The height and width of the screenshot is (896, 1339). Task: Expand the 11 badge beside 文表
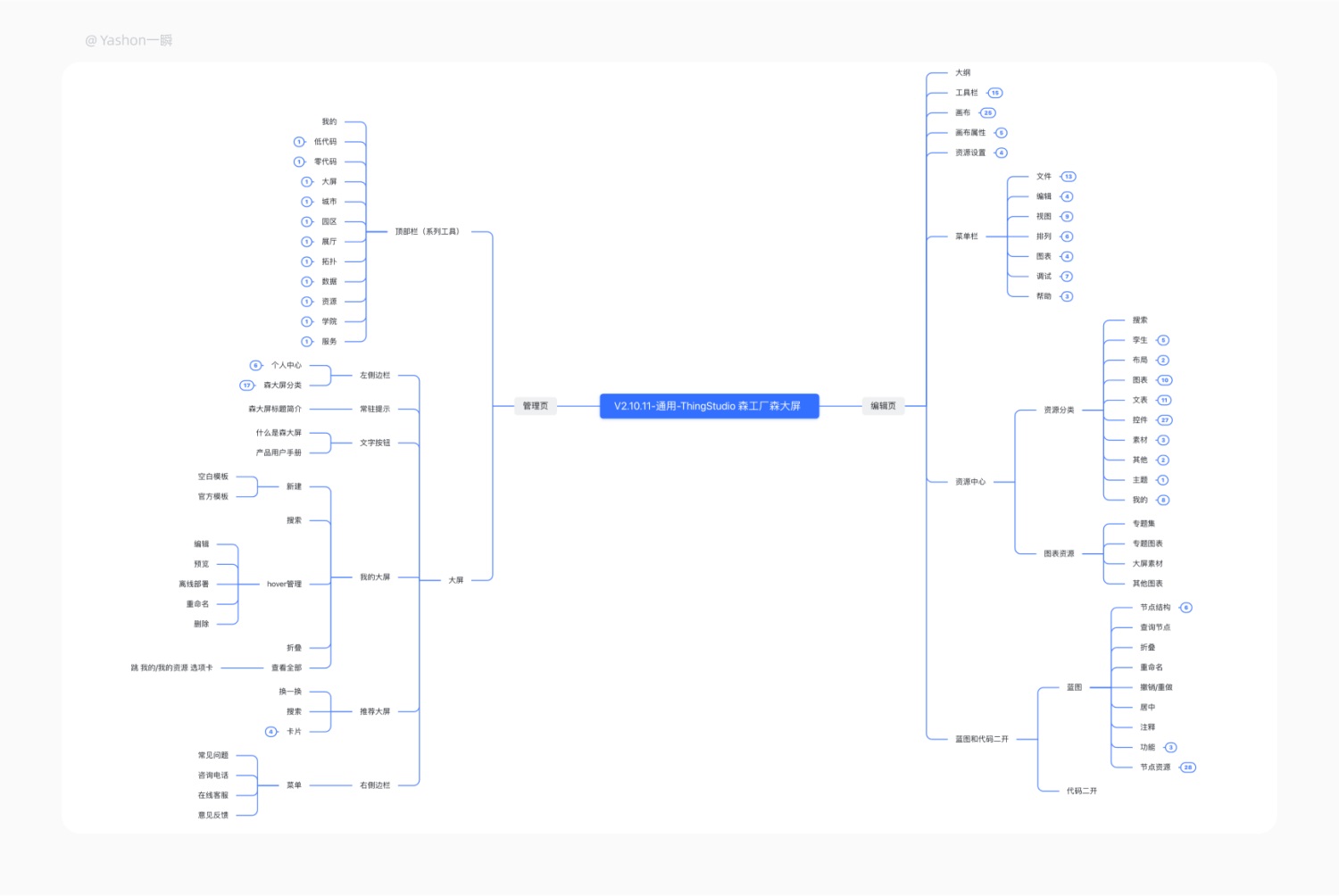(1164, 400)
